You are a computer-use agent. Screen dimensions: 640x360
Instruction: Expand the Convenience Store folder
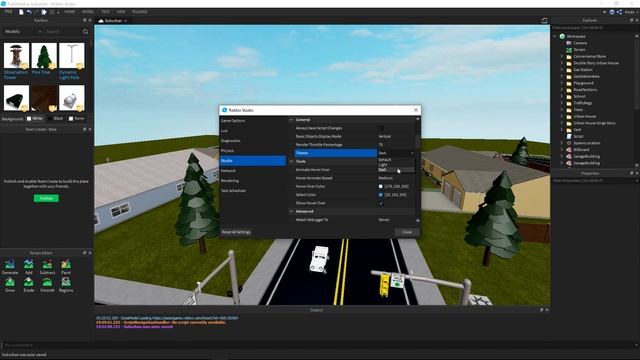tap(562, 56)
